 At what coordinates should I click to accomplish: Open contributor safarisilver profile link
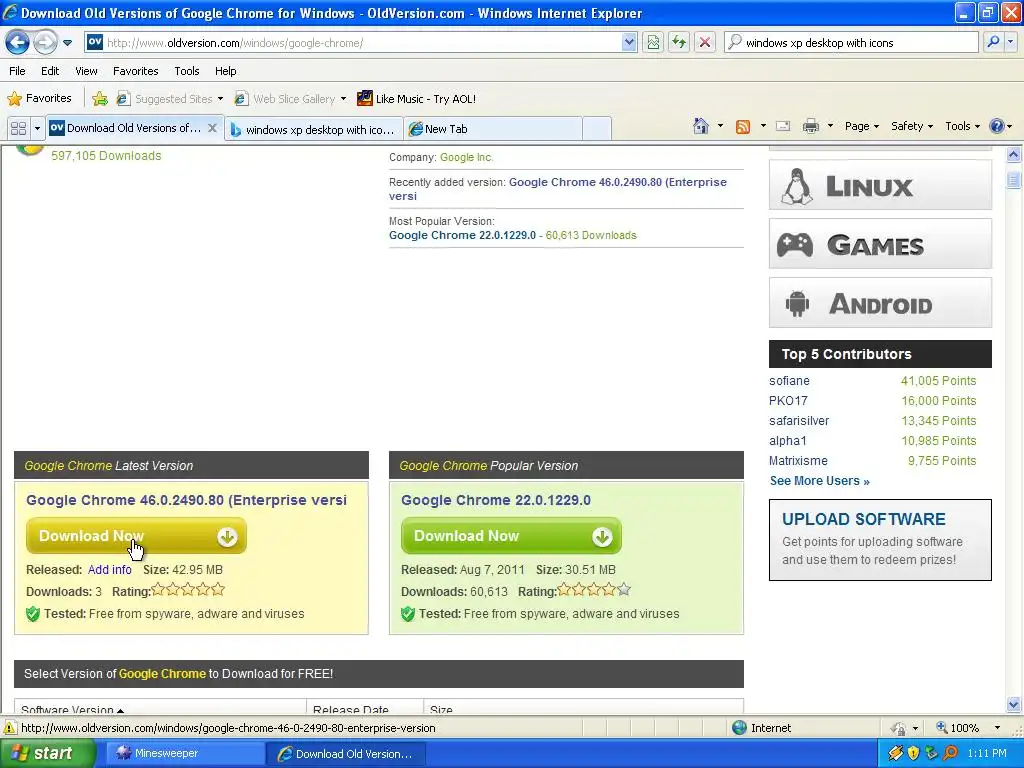tap(799, 421)
